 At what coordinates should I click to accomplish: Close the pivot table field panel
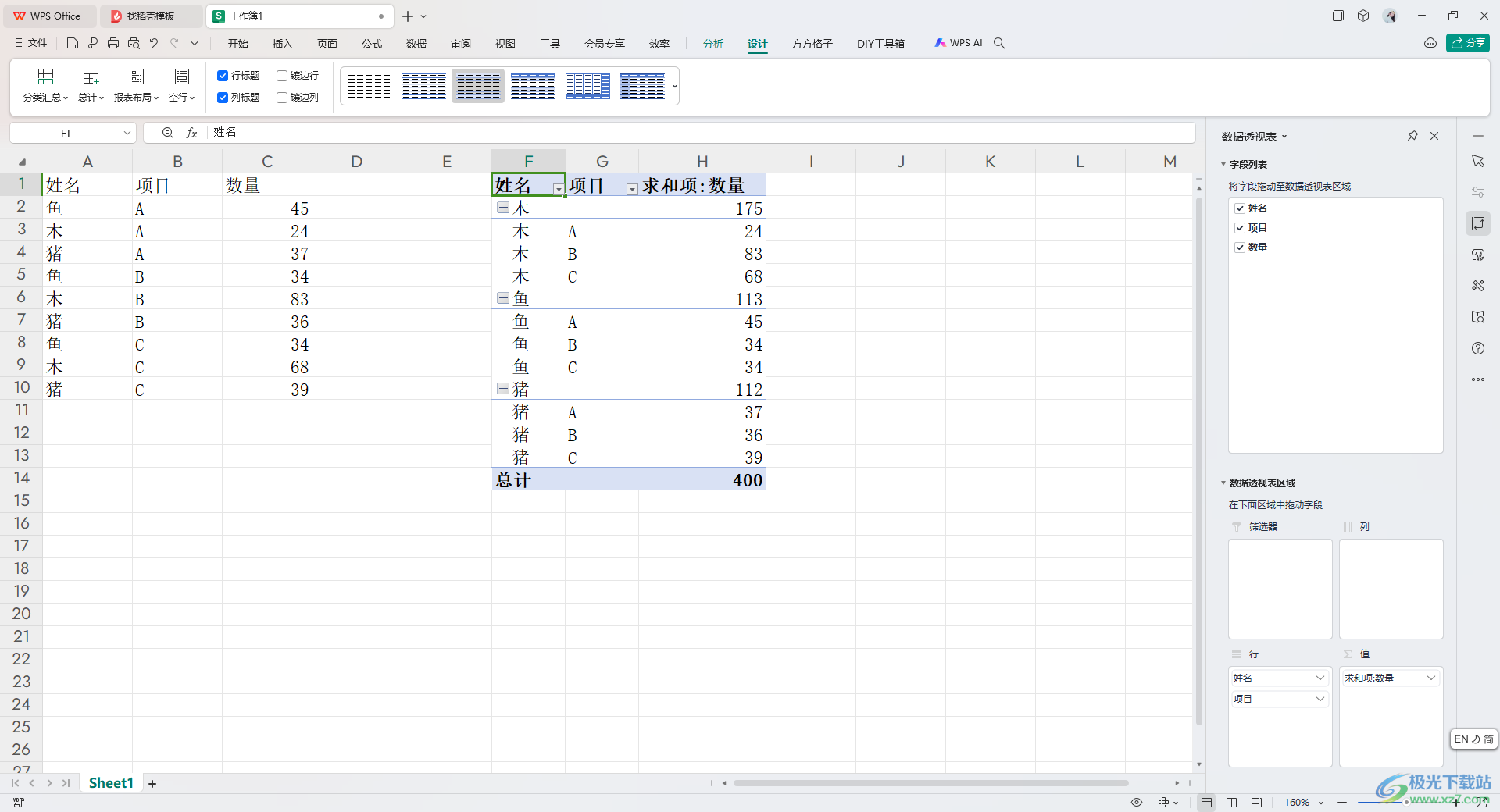click(1434, 136)
